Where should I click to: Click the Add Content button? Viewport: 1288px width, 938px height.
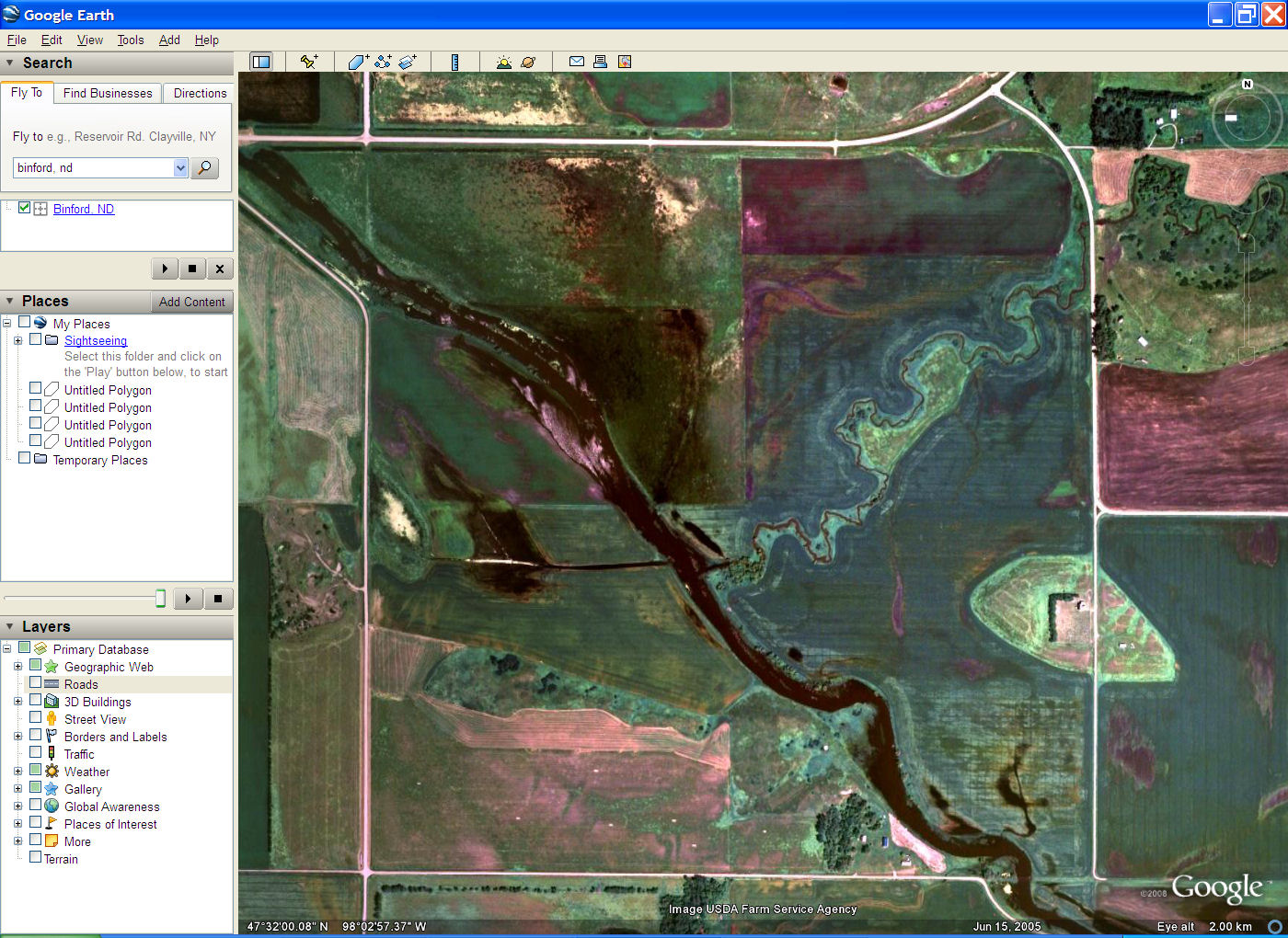191,302
